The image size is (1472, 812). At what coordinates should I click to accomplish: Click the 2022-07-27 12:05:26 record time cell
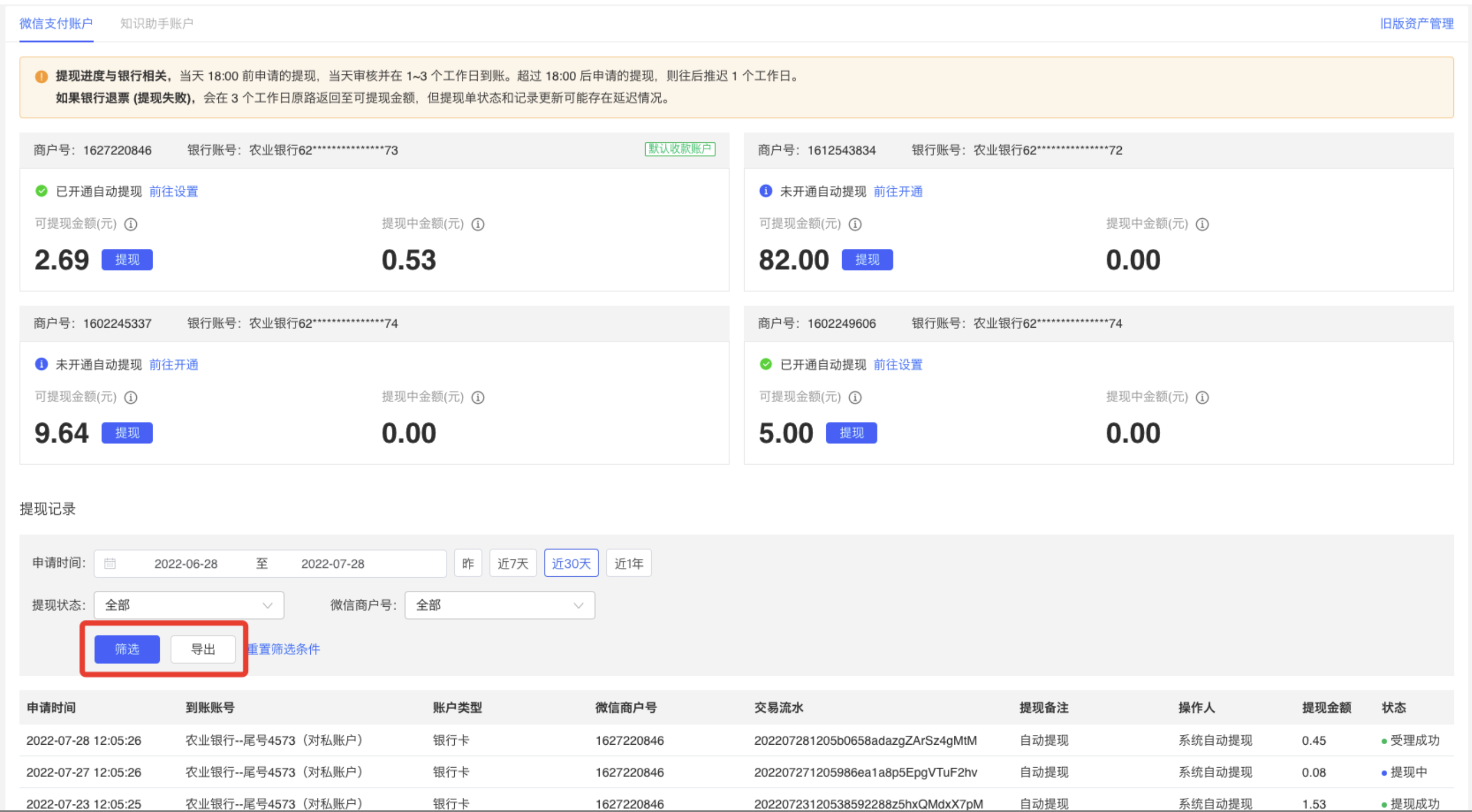[x=83, y=773]
